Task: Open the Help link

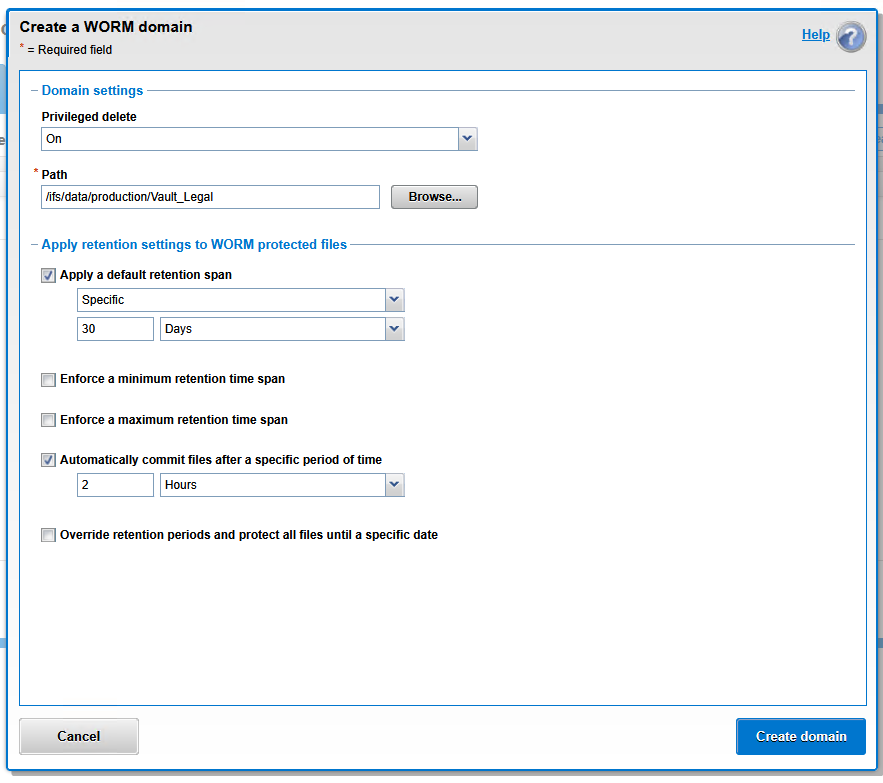Action: 816,34
